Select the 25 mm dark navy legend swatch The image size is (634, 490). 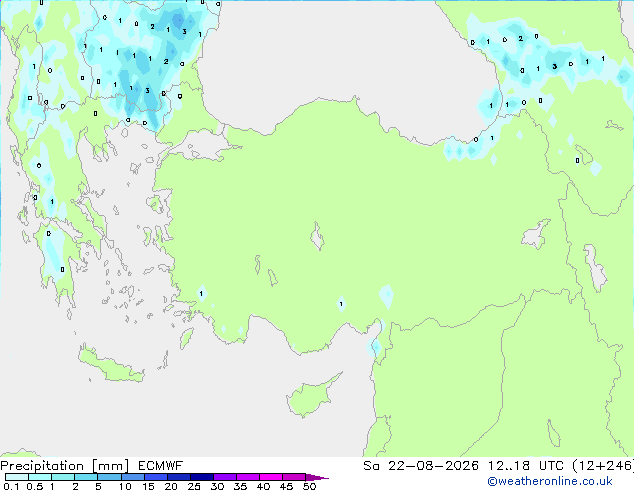click(x=201, y=477)
